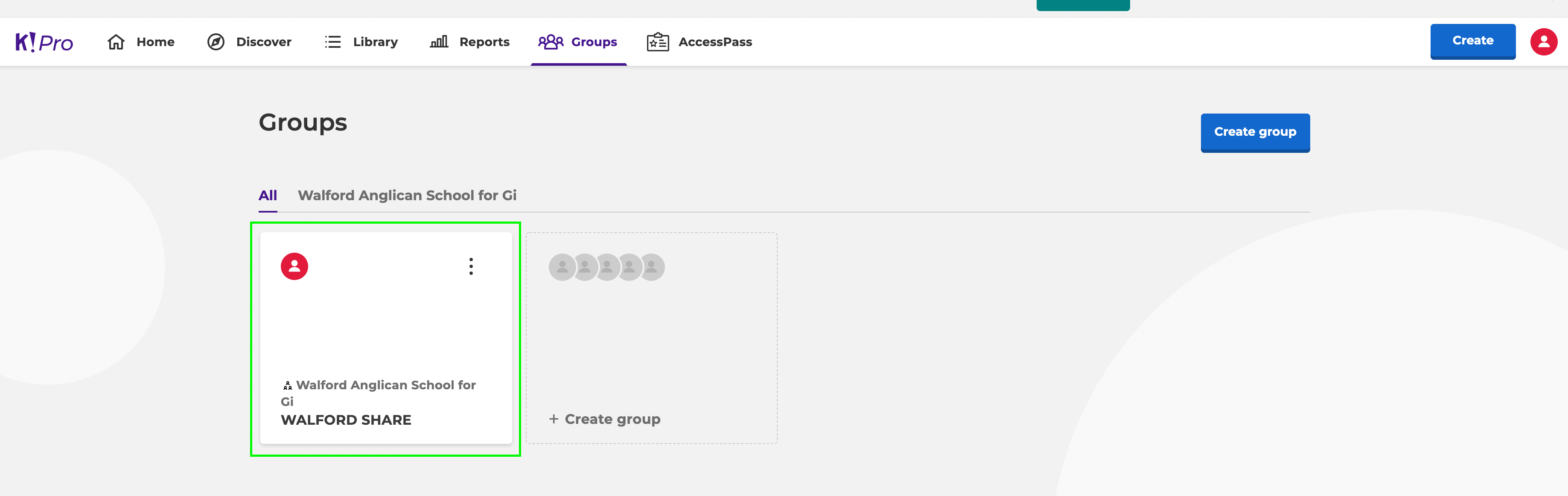1568x496 pixels.
Task: Click the grouped member avatars in the dashed card
Action: click(605, 266)
